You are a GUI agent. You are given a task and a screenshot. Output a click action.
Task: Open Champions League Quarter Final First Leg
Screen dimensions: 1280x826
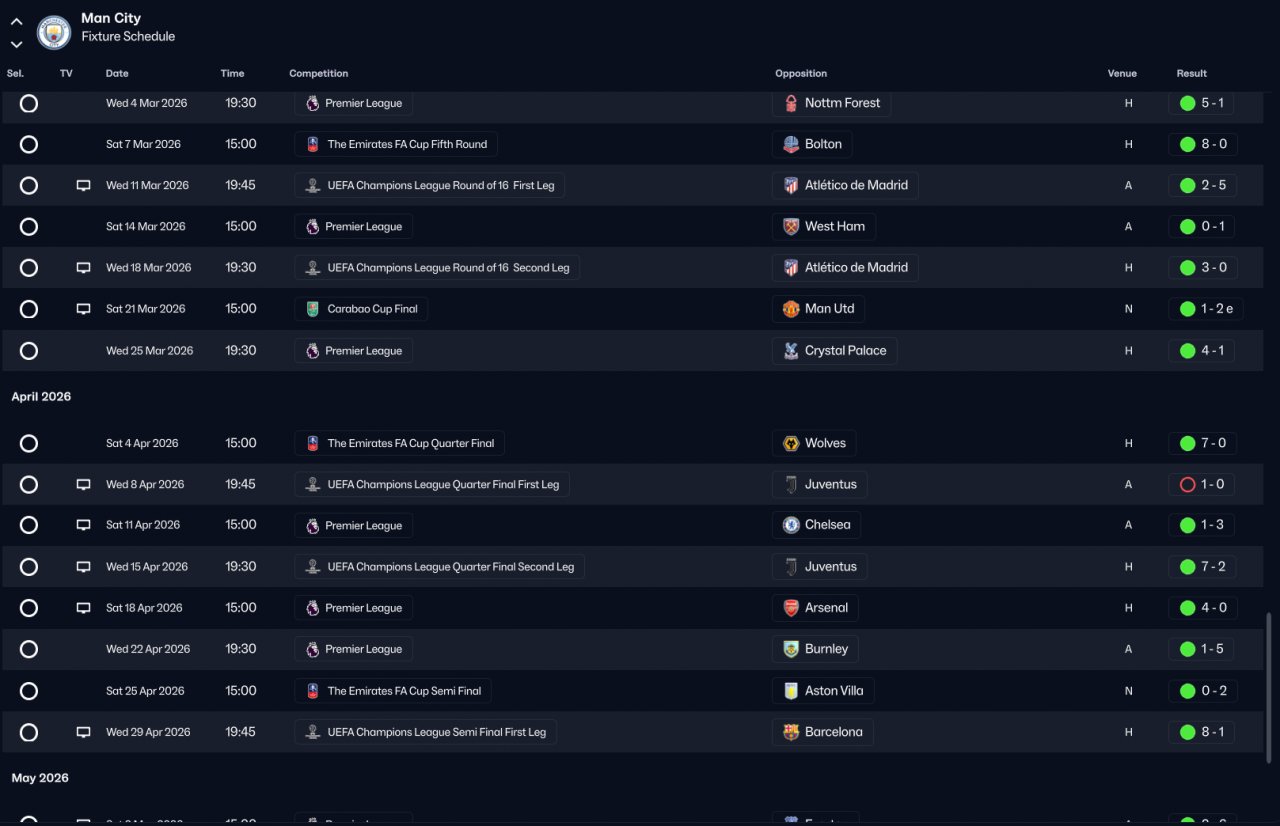coord(432,484)
